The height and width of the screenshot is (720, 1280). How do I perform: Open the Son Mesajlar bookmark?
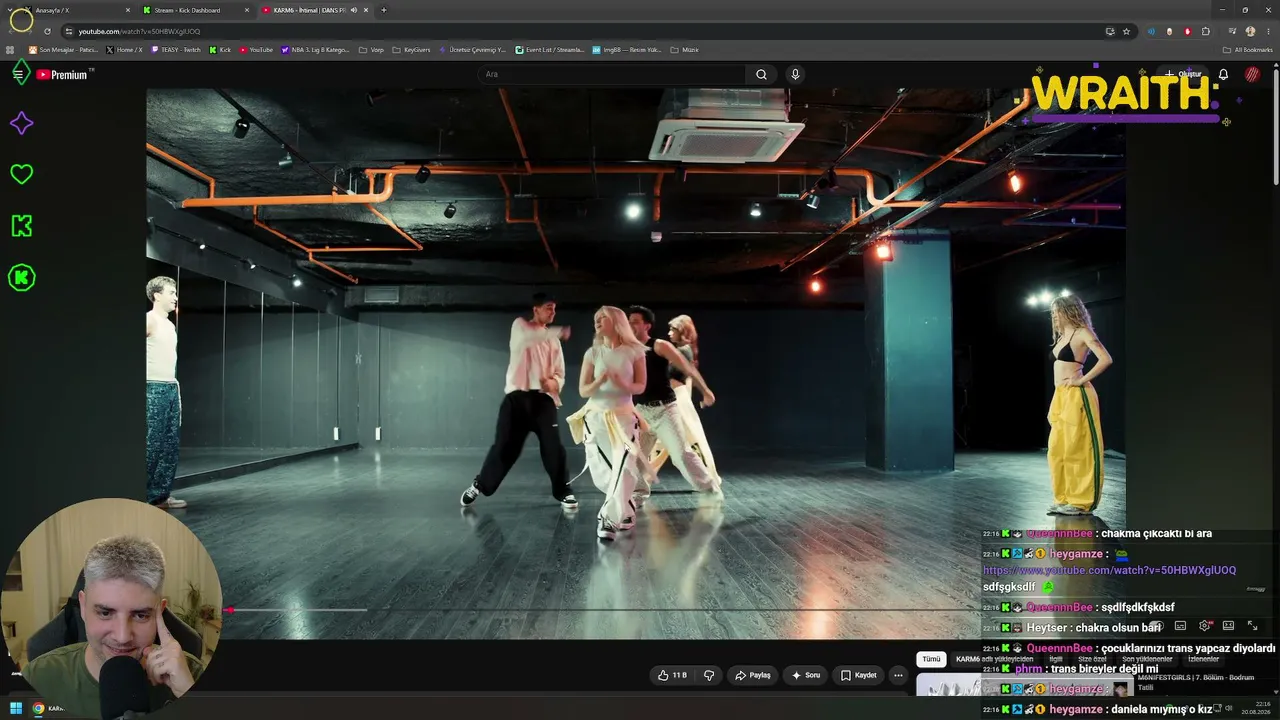(x=64, y=49)
